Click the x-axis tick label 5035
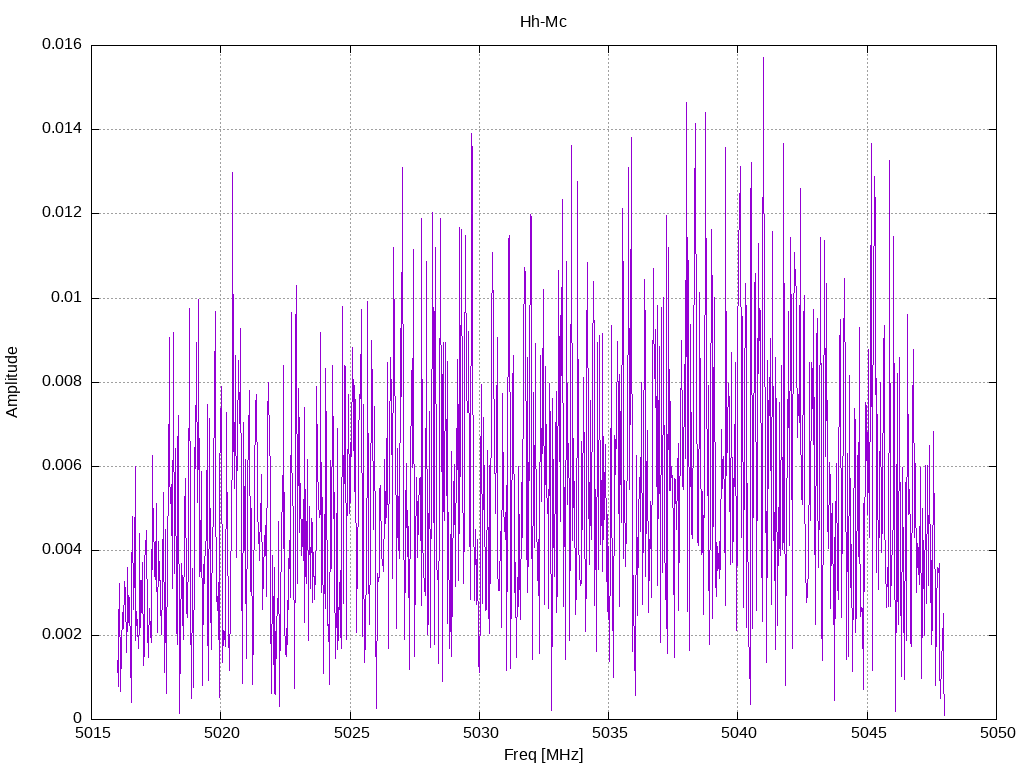Viewport: 1024px width, 768px height. (609, 733)
